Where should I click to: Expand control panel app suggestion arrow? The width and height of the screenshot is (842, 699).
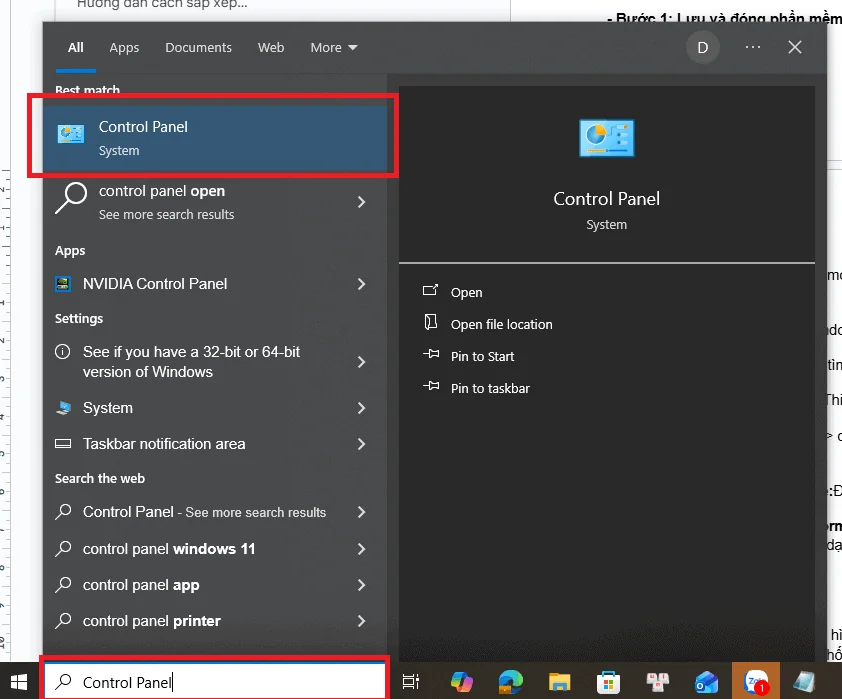pos(361,585)
